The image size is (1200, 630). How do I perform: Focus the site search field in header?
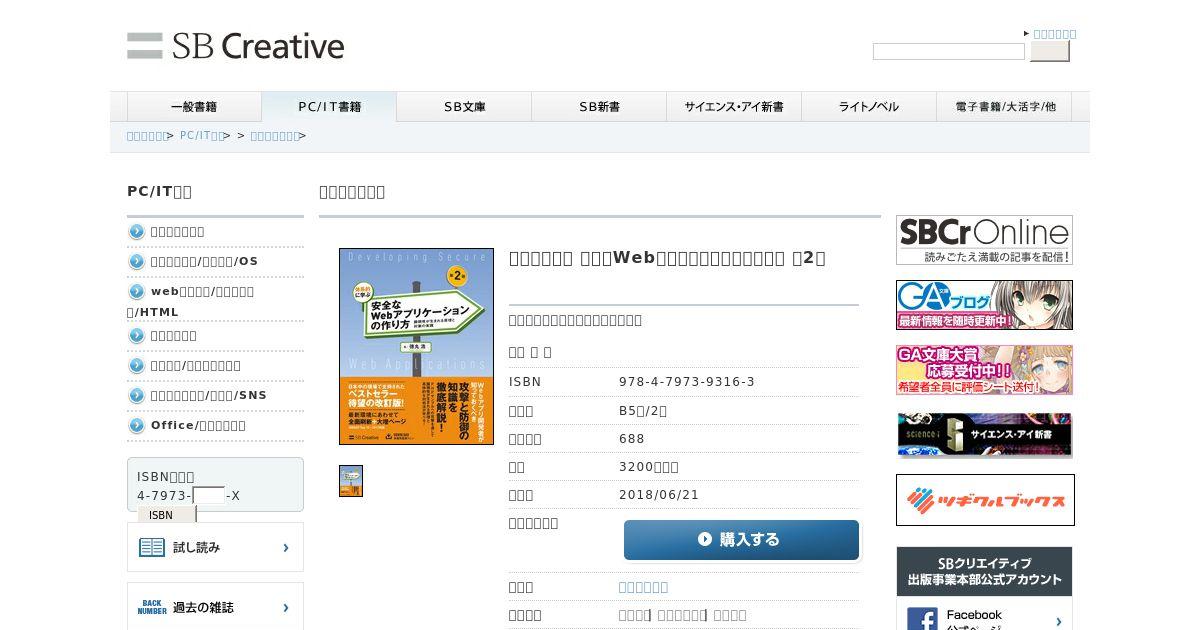click(948, 51)
